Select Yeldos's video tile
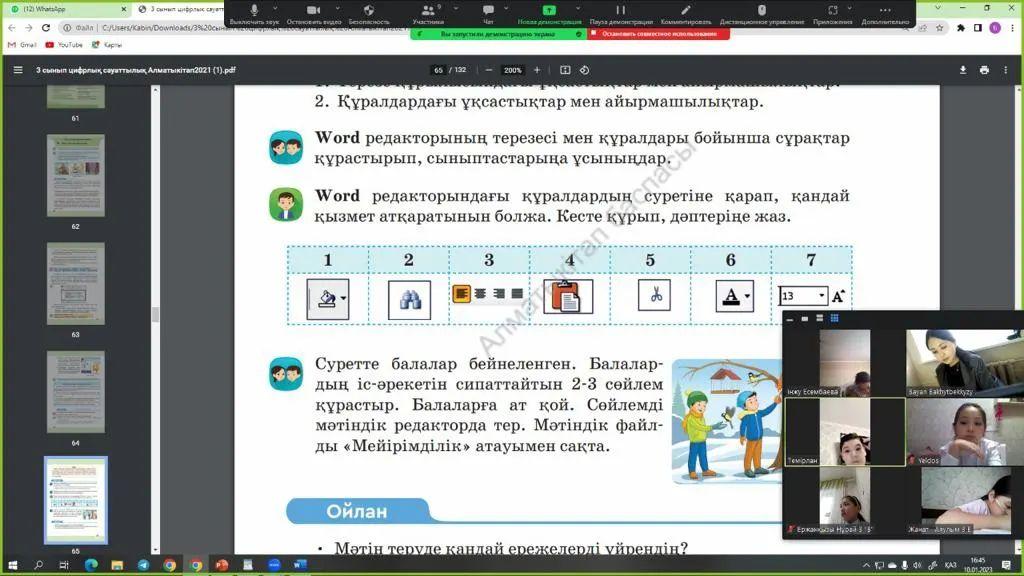Viewport: 1024px width, 576px height. pyautogui.click(x=965, y=432)
